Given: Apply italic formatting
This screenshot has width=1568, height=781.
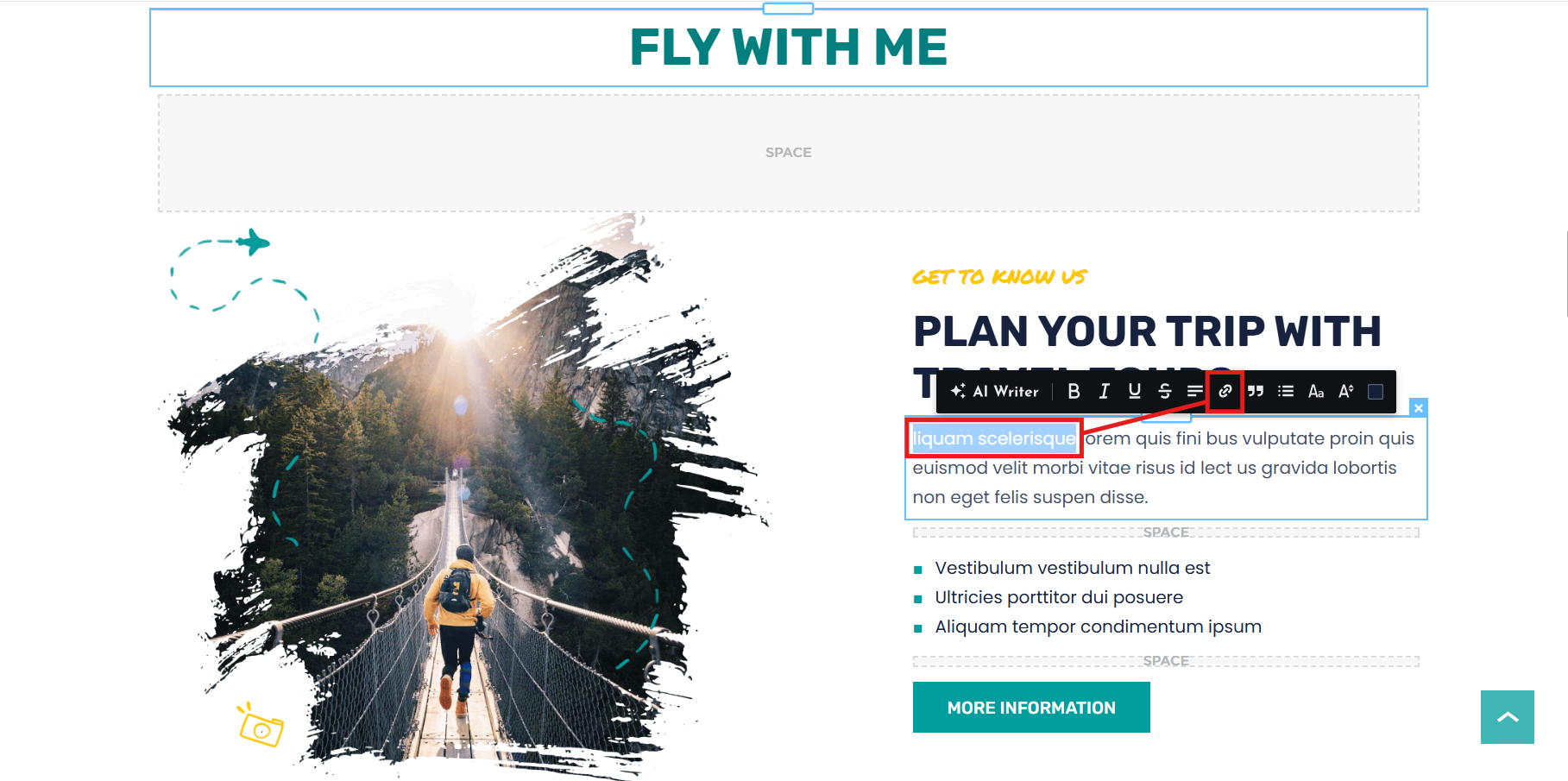Looking at the screenshot, I should pyautogui.click(x=1104, y=391).
